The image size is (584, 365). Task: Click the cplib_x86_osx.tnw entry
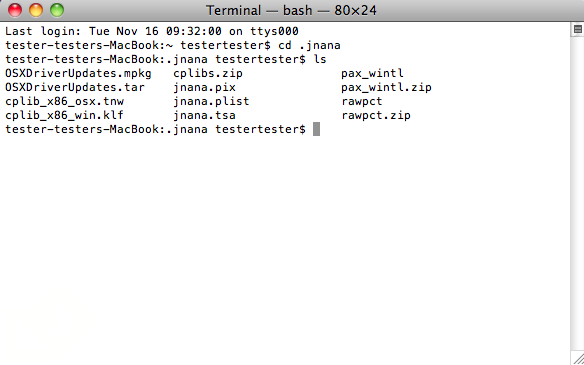click(x=64, y=101)
